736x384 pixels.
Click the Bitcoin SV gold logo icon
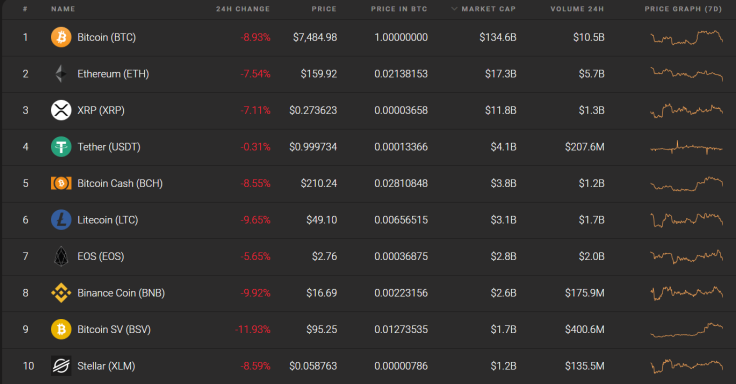click(61, 329)
